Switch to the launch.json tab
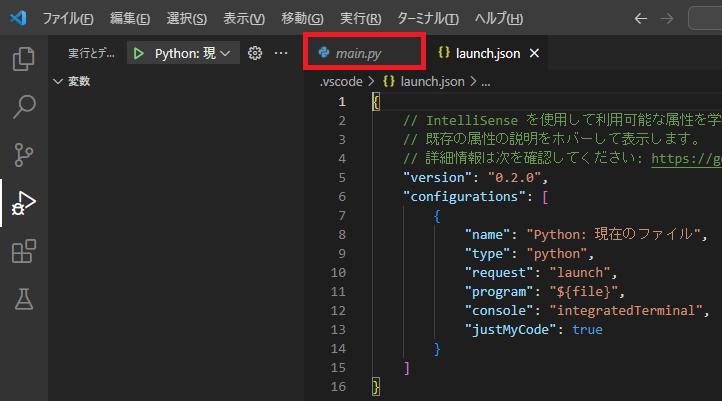 point(488,53)
